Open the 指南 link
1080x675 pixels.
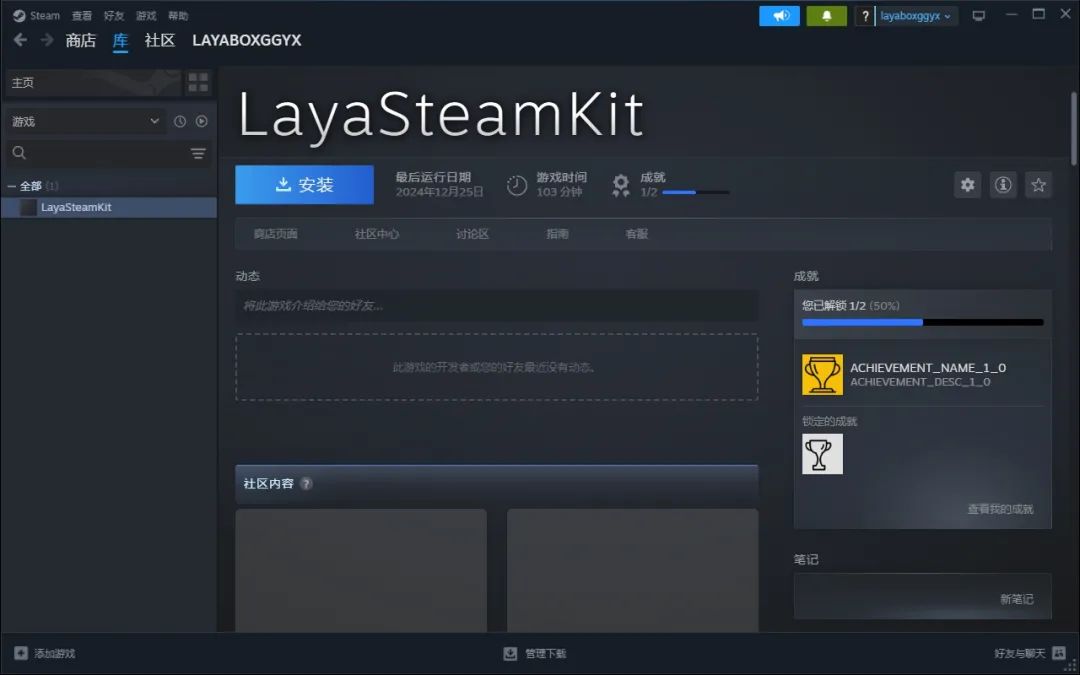point(557,234)
